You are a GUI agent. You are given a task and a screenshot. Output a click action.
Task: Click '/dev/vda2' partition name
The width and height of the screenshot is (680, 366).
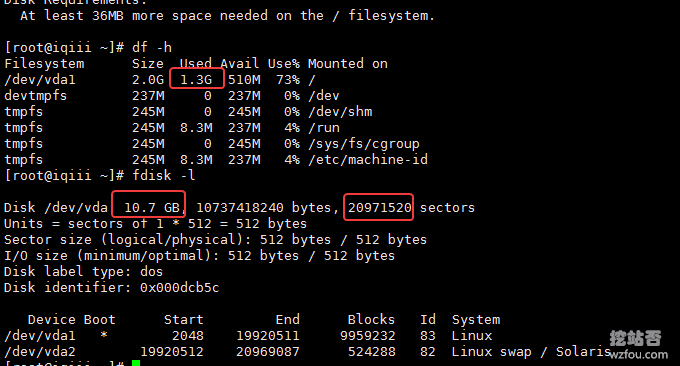40,352
